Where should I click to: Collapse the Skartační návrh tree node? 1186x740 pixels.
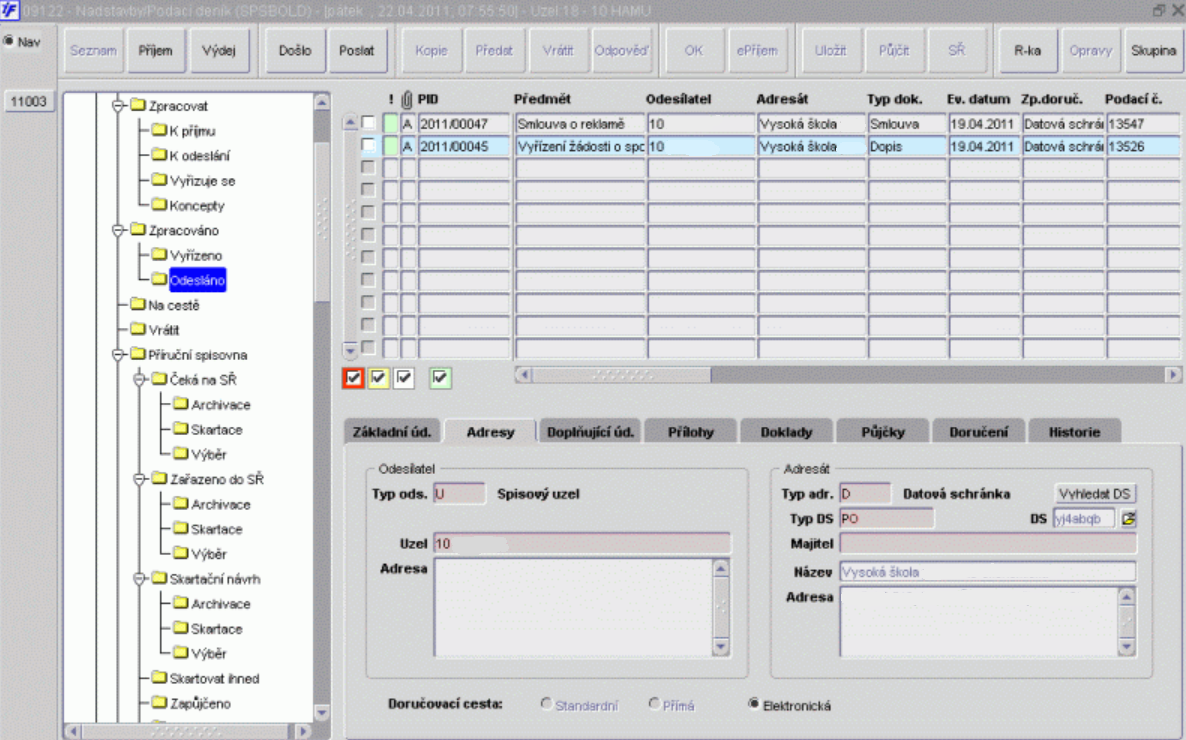coord(139,579)
